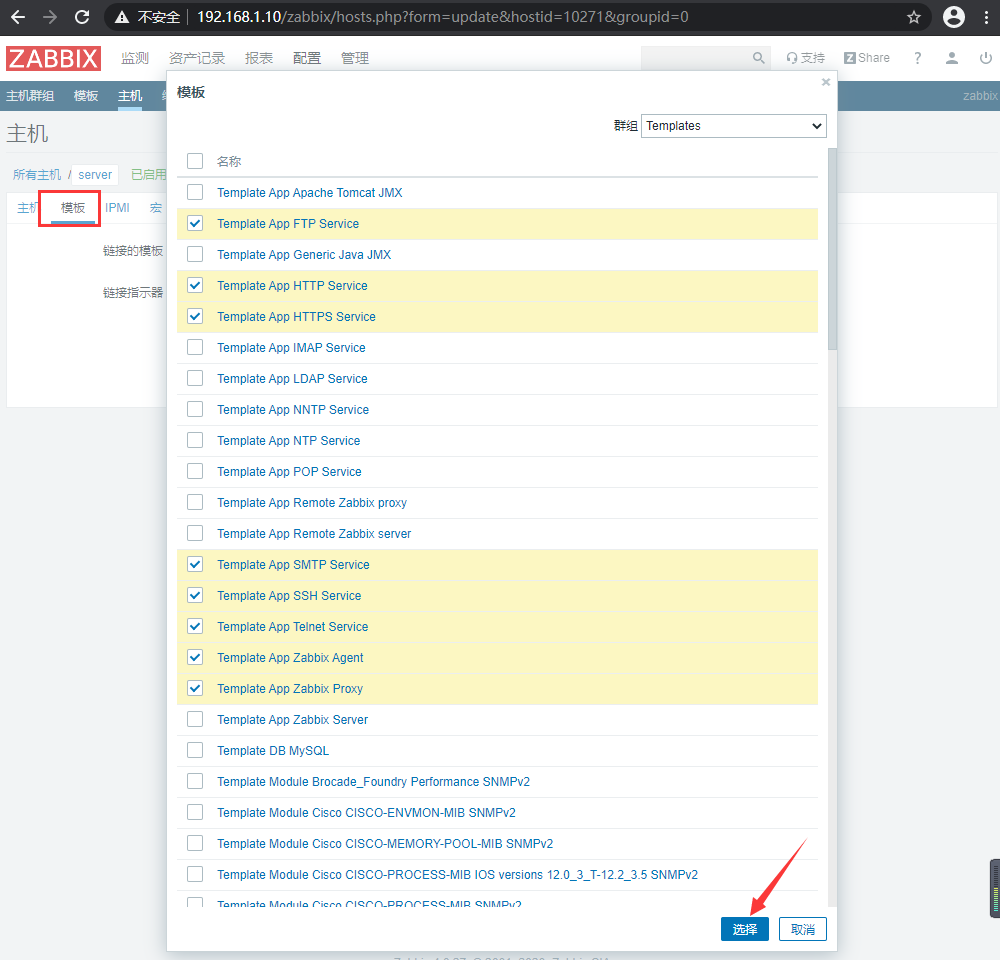Image resolution: width=1000 pixels, height=960 pixels.
Task: Open Template App Telnet Service link
Action: pyautogui.click(x=293, y=626)
